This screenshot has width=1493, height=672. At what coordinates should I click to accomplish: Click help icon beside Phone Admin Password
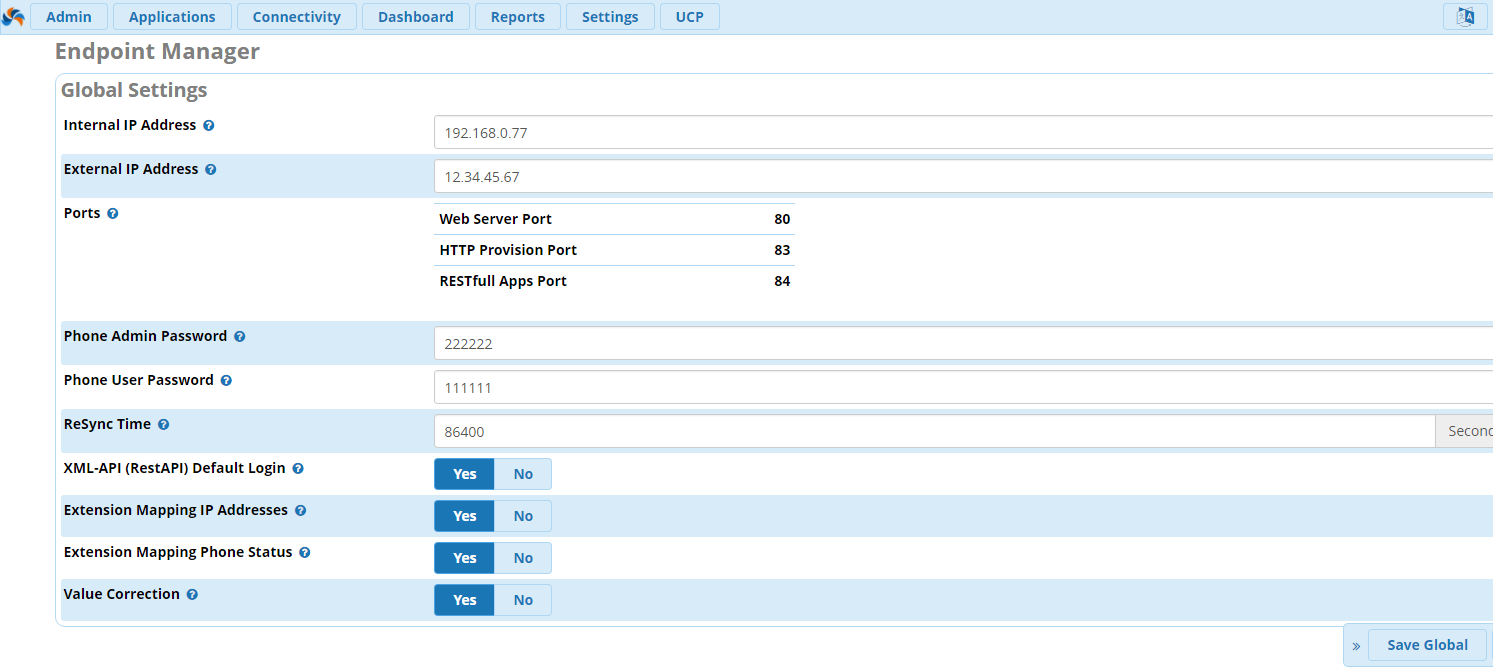coord(239,337)
